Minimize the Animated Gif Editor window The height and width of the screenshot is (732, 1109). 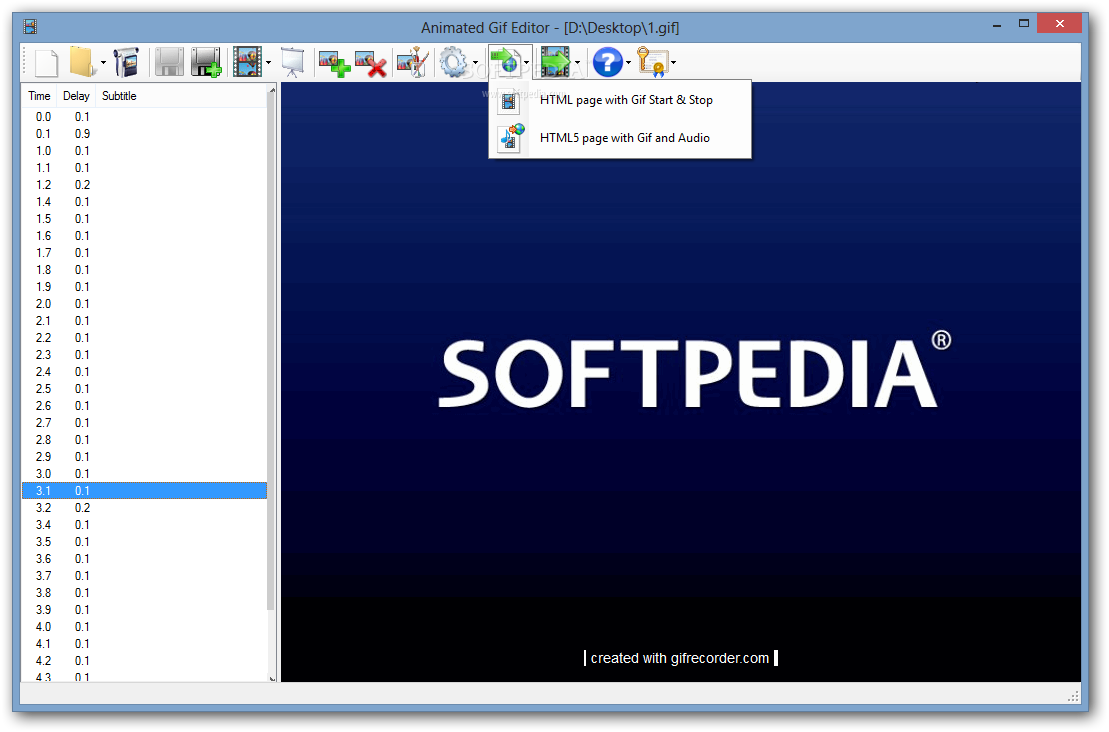[997, 25]
